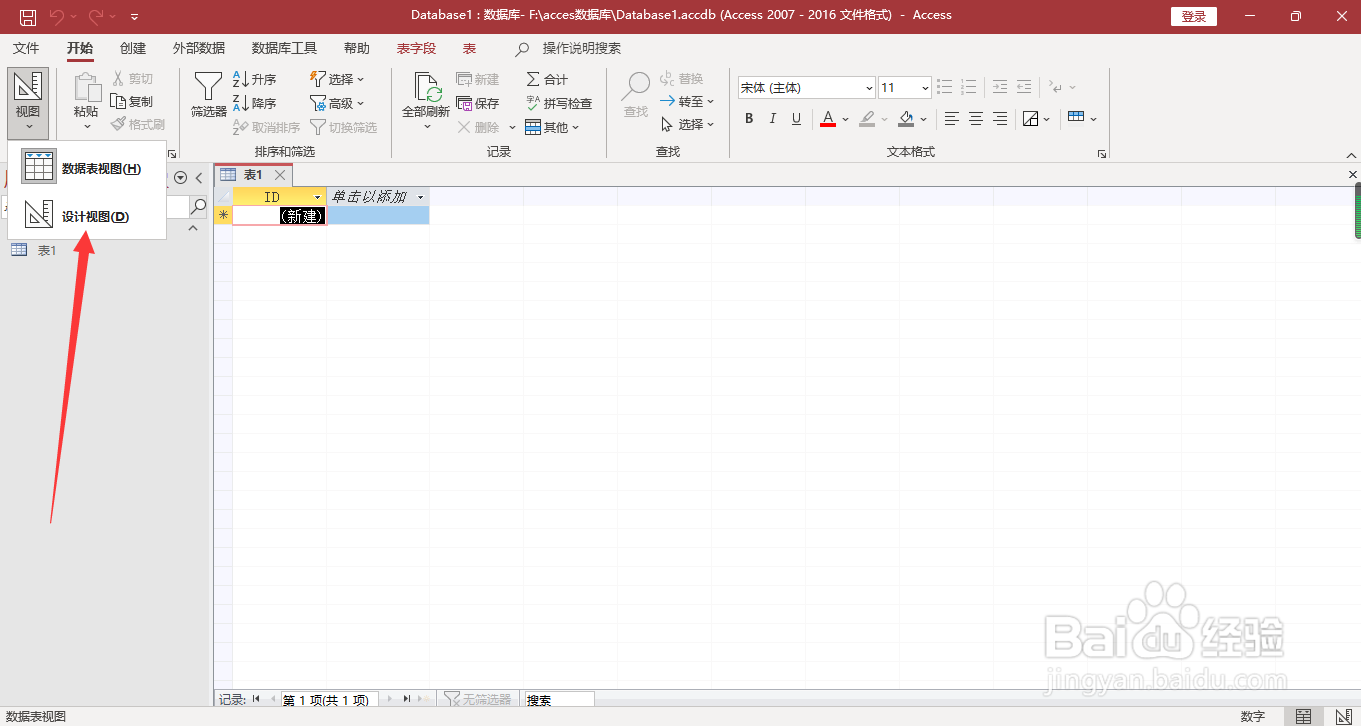
Task: Center align text in text formatting group
Action: (x=976, y=119)
